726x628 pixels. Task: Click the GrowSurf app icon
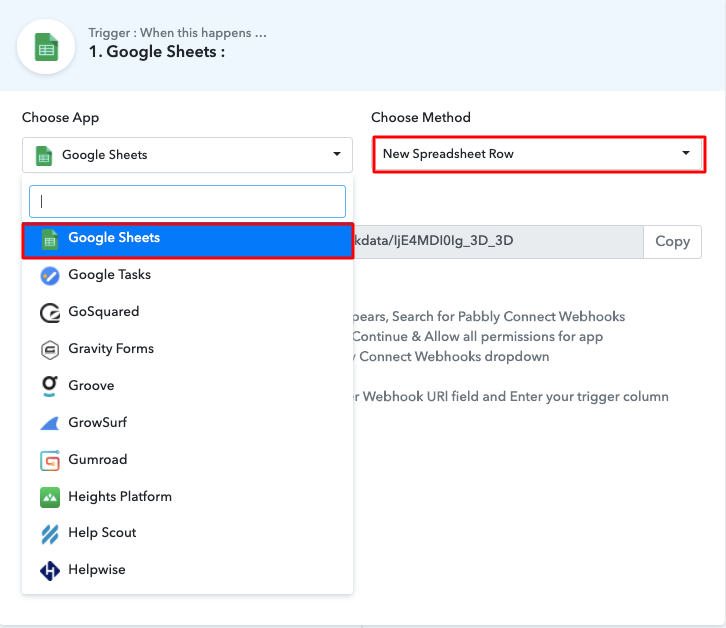click(50, 423)
